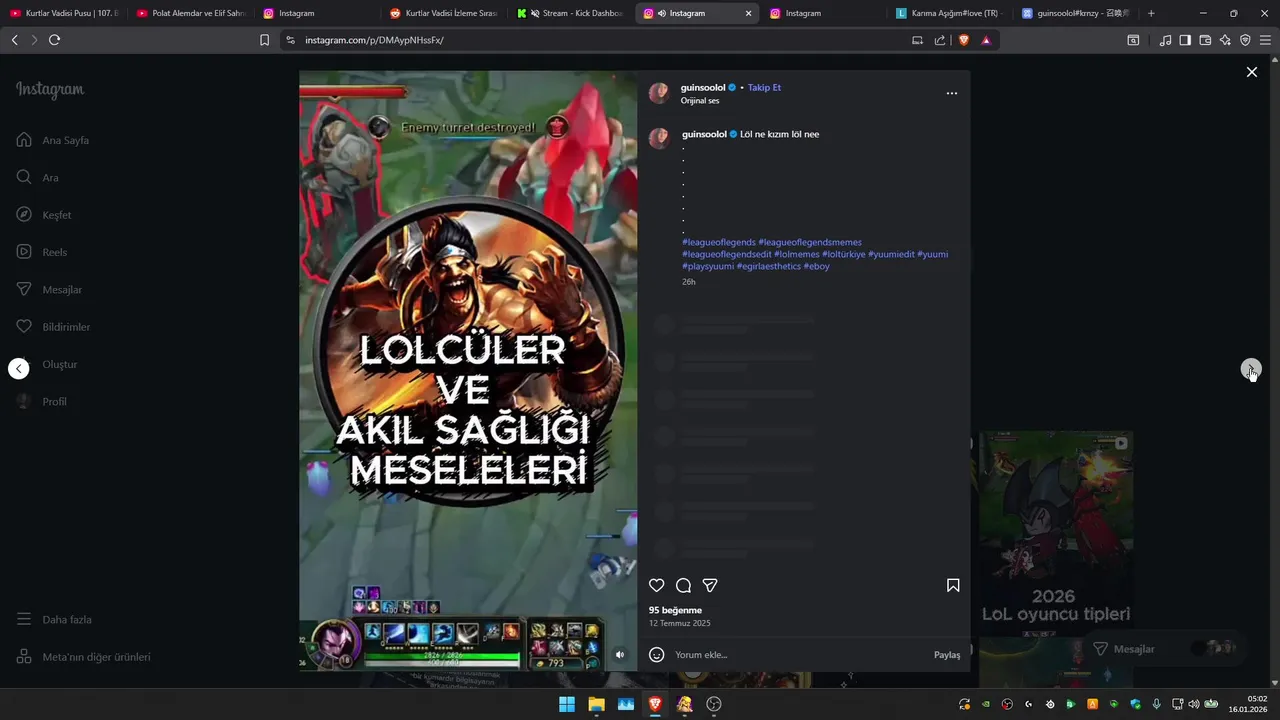Click the Yorum ekle comment field

tap(800, 655)
